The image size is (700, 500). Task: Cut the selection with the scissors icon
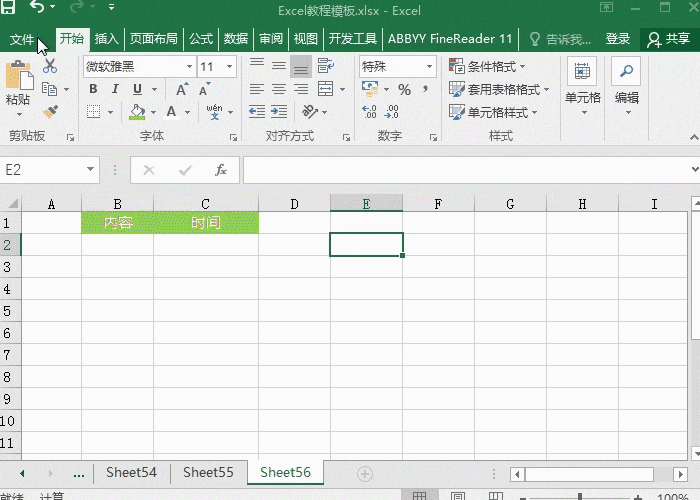click(x=50, y=66)
